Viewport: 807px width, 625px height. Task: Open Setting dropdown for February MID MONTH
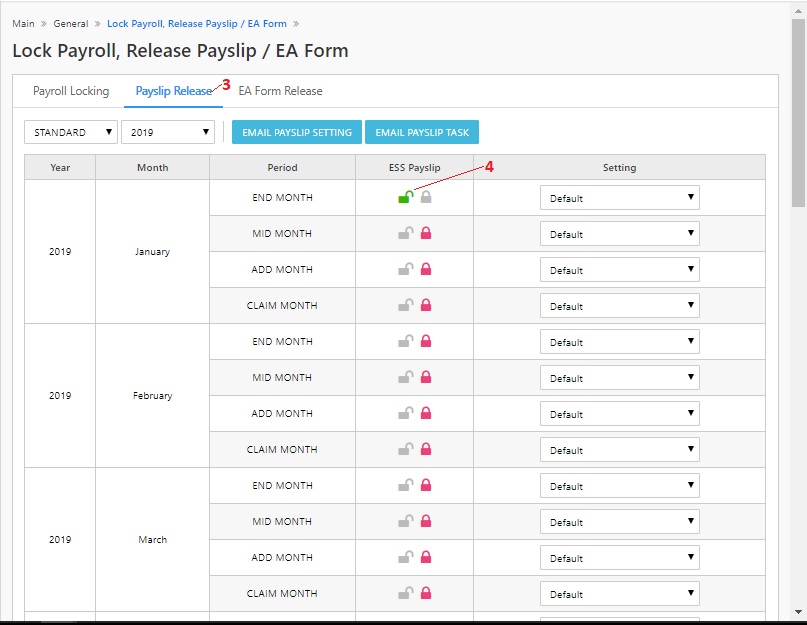(620, 378)
